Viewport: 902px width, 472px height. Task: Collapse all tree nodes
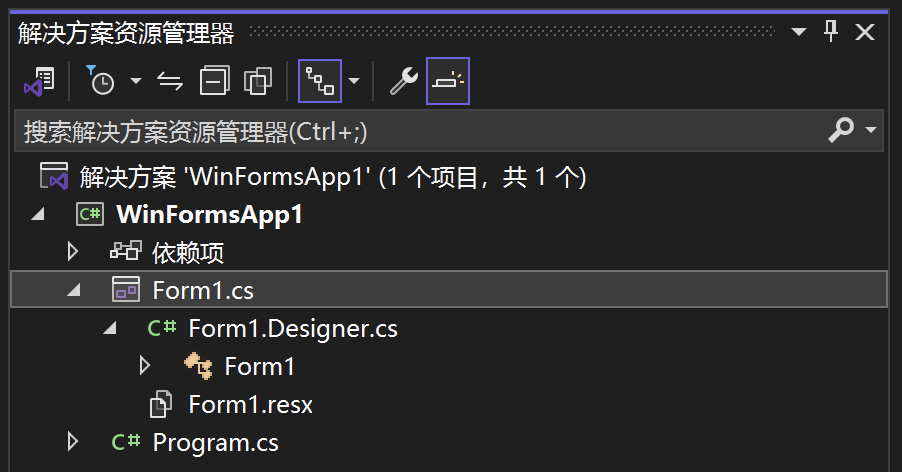[215, 80]
